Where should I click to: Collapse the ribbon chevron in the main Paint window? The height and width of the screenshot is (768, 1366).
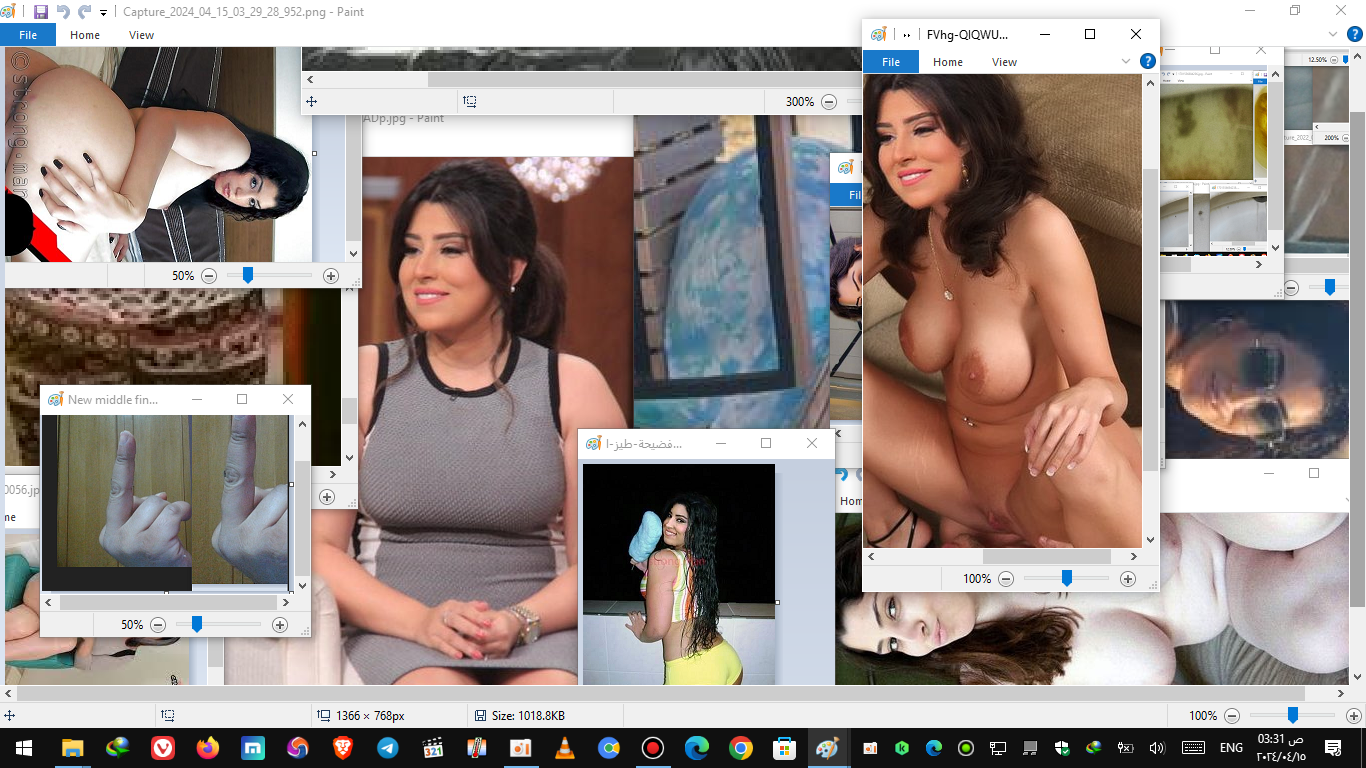tap(1331, 34)
